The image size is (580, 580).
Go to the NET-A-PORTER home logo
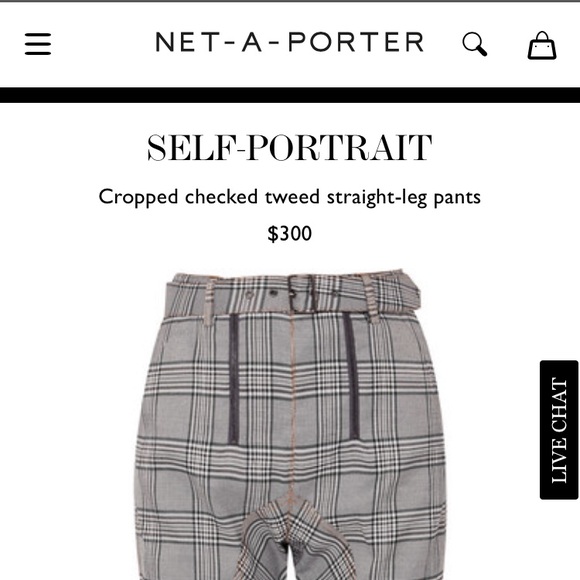[290, 42]
